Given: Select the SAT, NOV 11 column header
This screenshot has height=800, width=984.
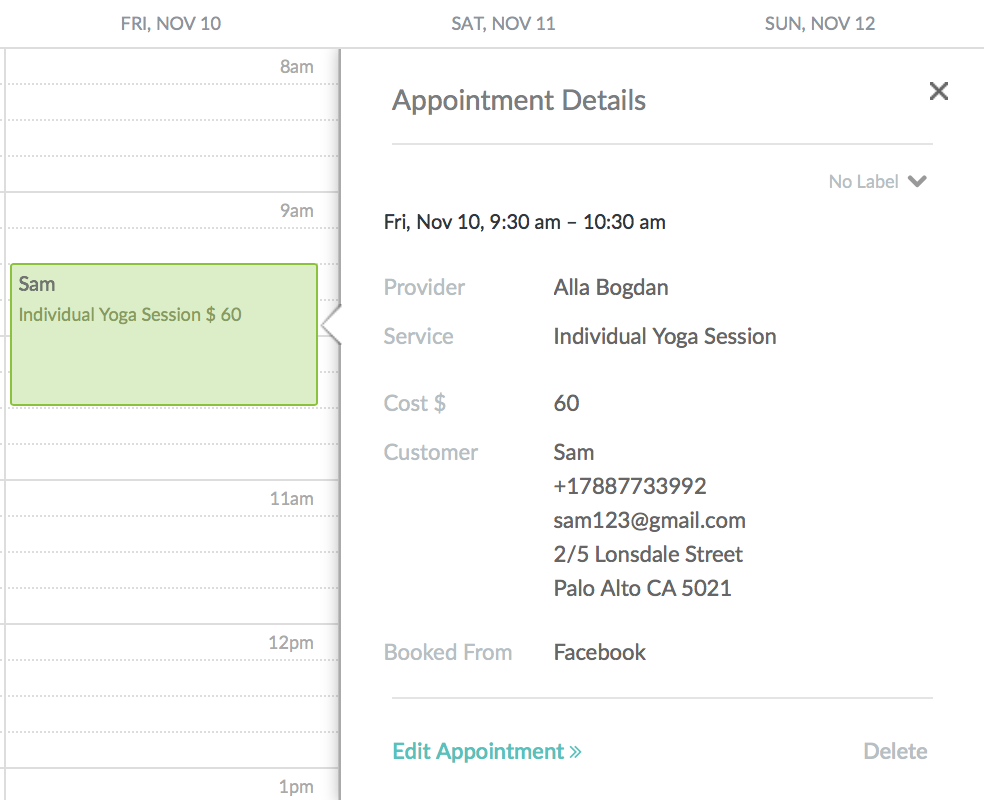Looking at the screenshot, I should 503,24.
